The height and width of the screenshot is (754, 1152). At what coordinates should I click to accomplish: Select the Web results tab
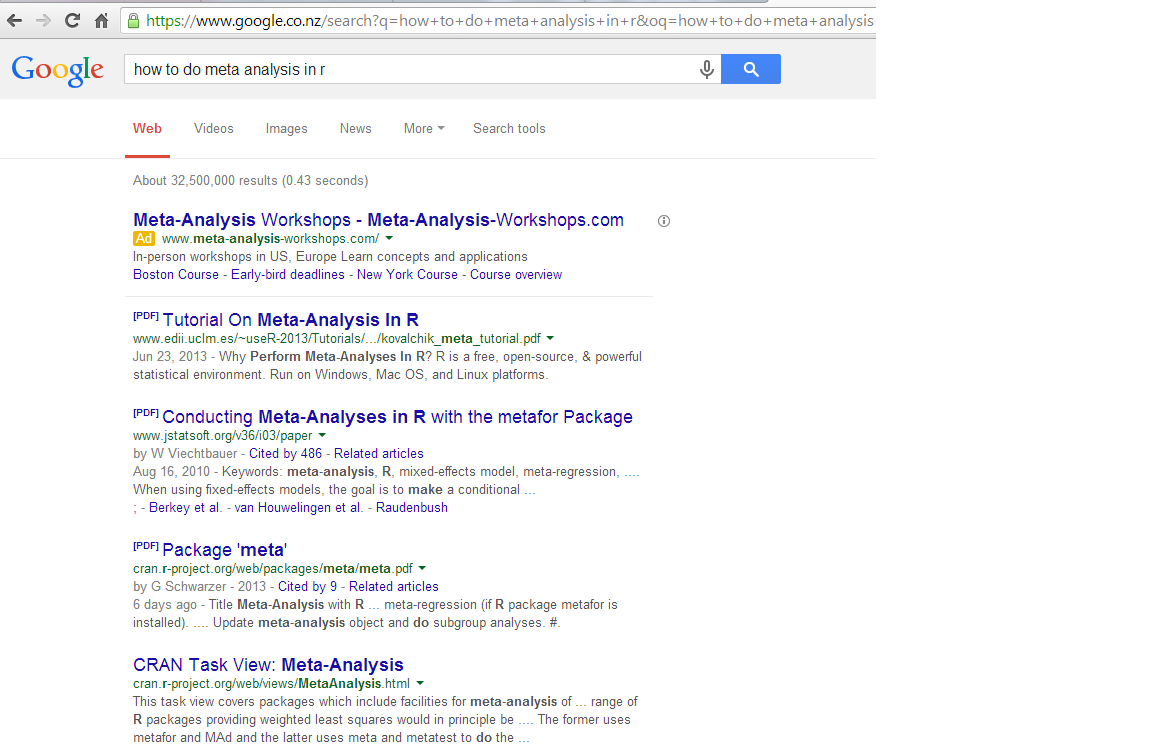click(147, 129)
